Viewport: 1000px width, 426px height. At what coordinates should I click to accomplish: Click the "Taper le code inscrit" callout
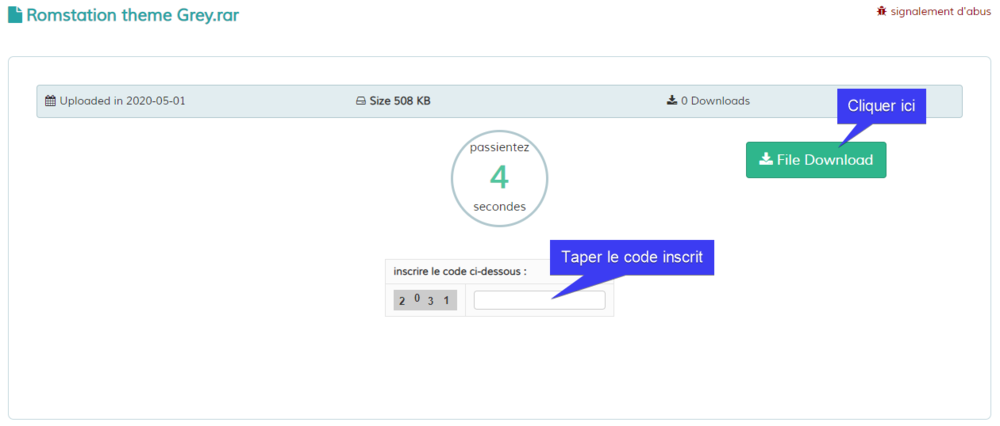coord(632,257)
